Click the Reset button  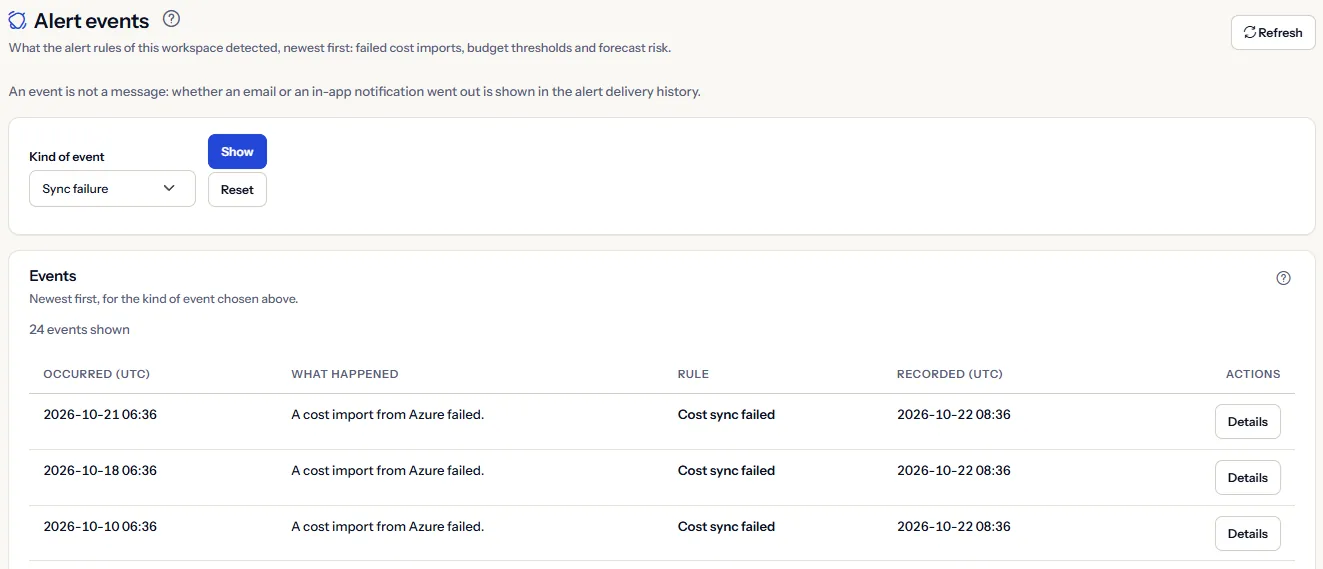(x=237, y=190)
